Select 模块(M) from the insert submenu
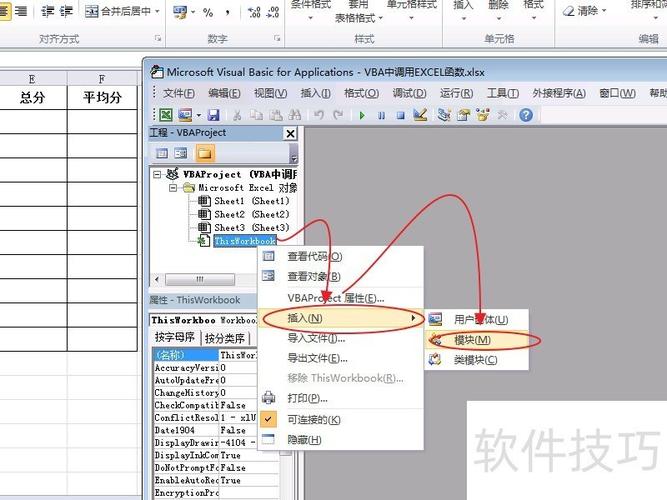667x500 pixels. click(x=472, y=339)
